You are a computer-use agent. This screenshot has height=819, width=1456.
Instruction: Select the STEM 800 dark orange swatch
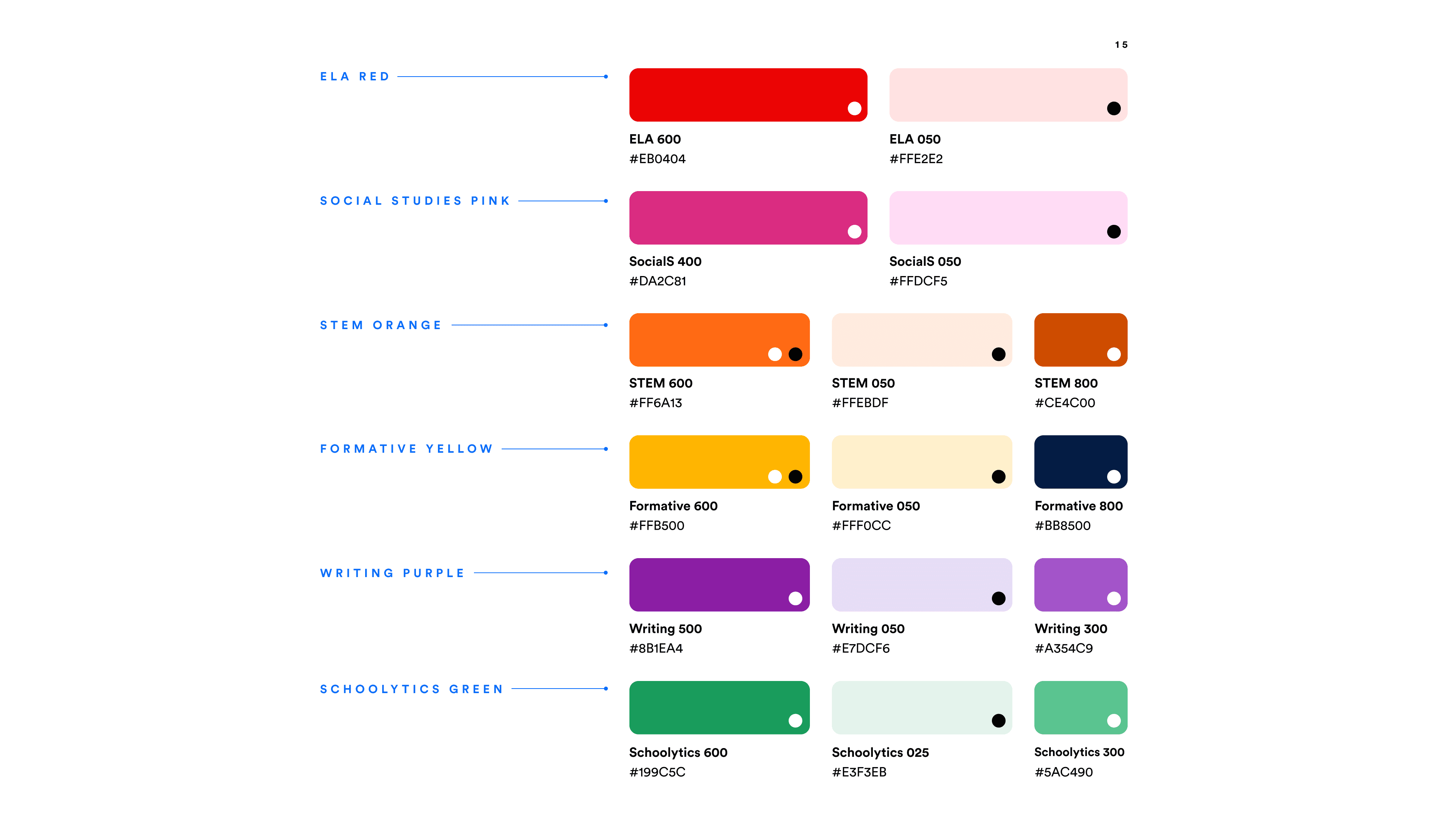(1081, 340)
